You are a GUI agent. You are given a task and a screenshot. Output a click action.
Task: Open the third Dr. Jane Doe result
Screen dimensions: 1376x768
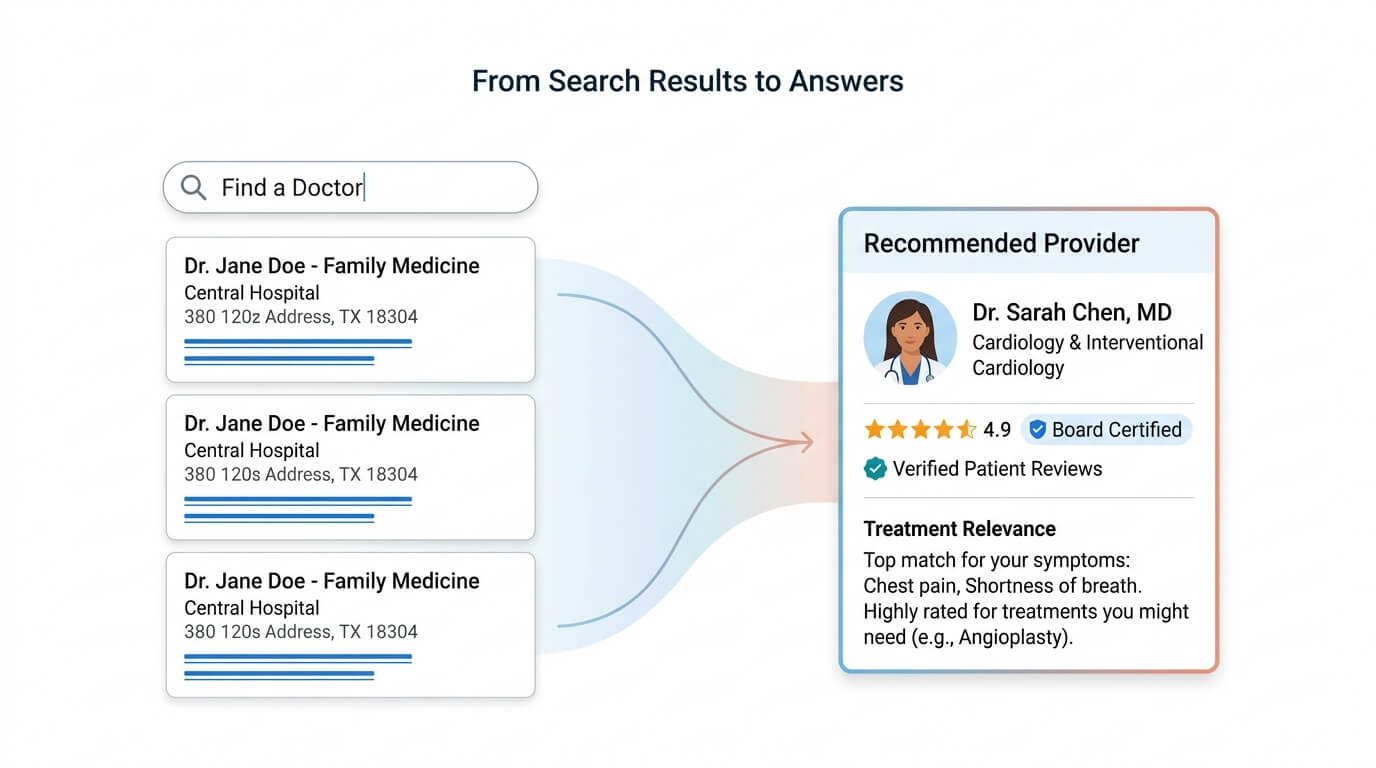(350, 625)
